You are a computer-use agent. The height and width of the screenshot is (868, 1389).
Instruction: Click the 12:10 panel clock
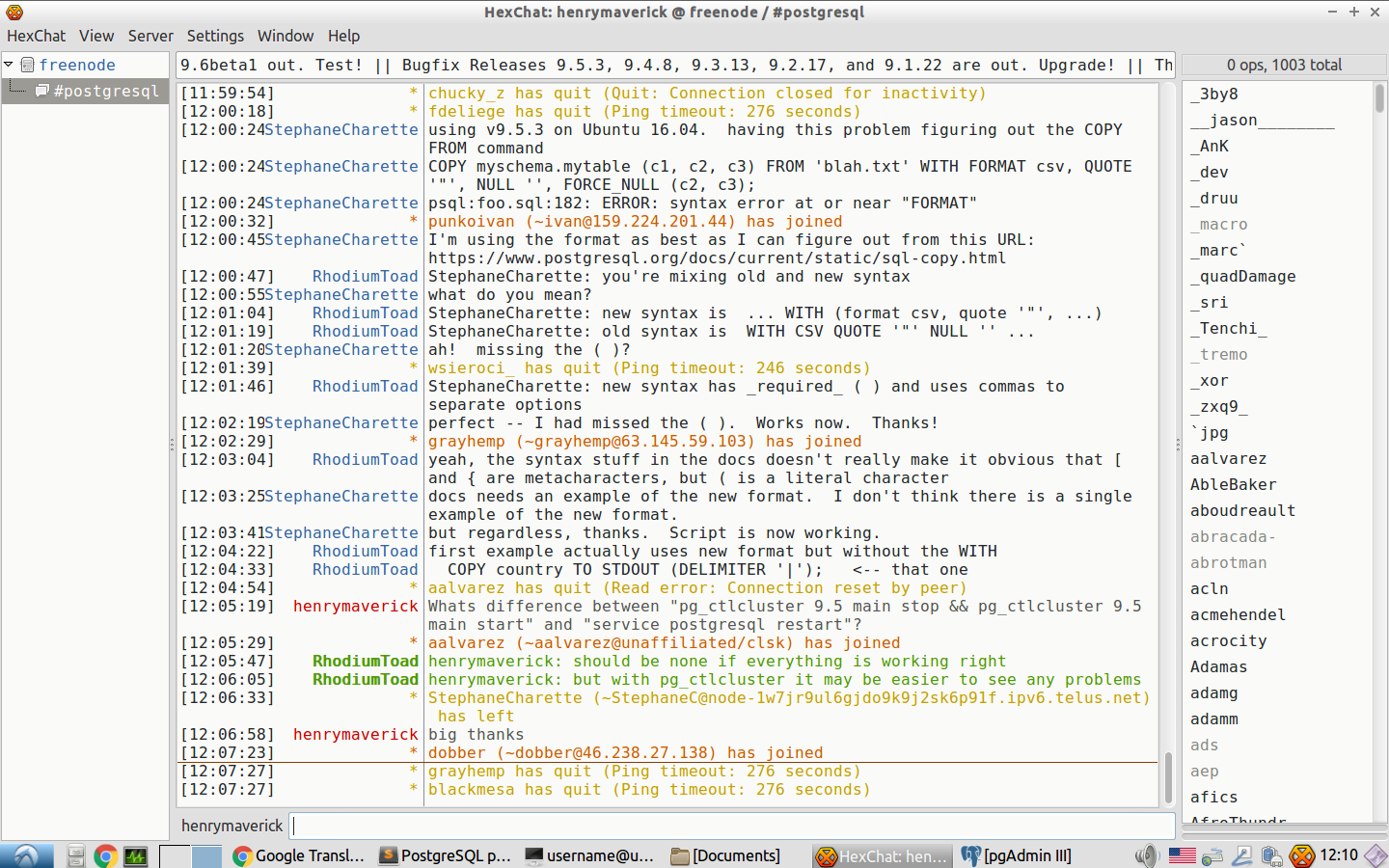(x=1339, y=855)
